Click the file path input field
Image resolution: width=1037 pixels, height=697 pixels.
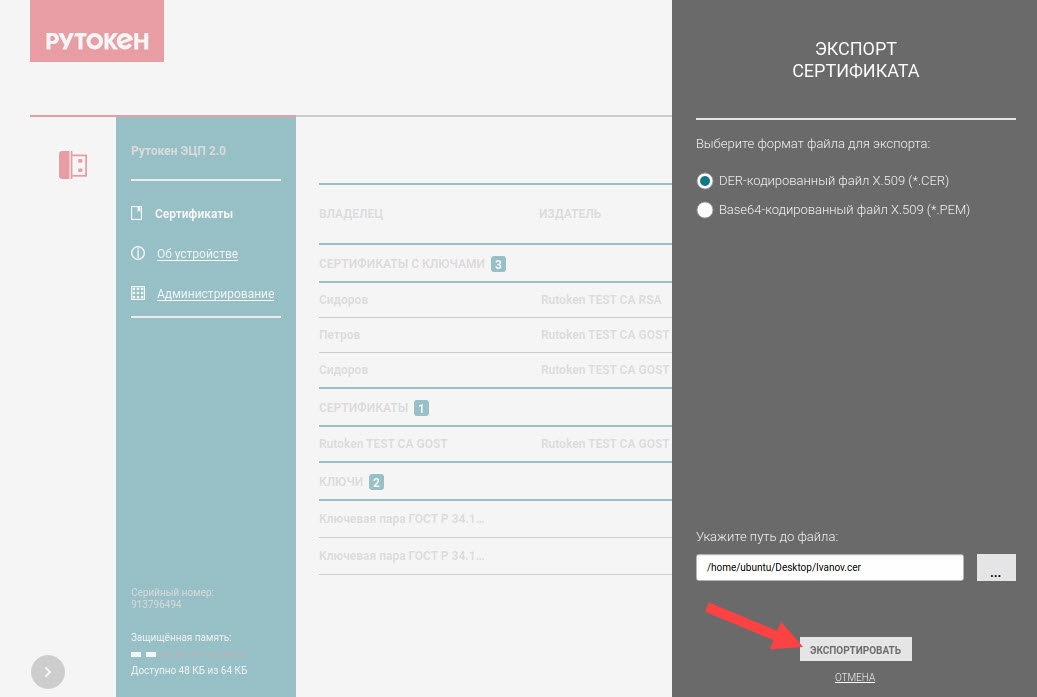(x=829, y=567)
